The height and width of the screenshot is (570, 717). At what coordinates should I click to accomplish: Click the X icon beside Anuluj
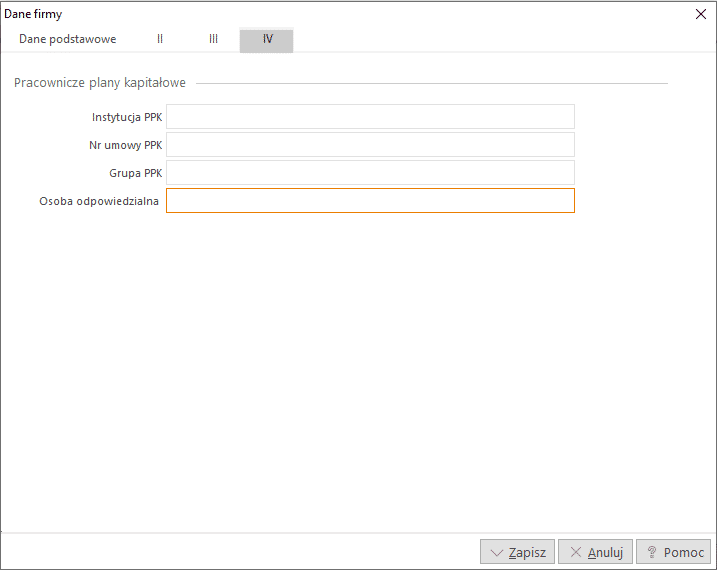tap(576, 552)
